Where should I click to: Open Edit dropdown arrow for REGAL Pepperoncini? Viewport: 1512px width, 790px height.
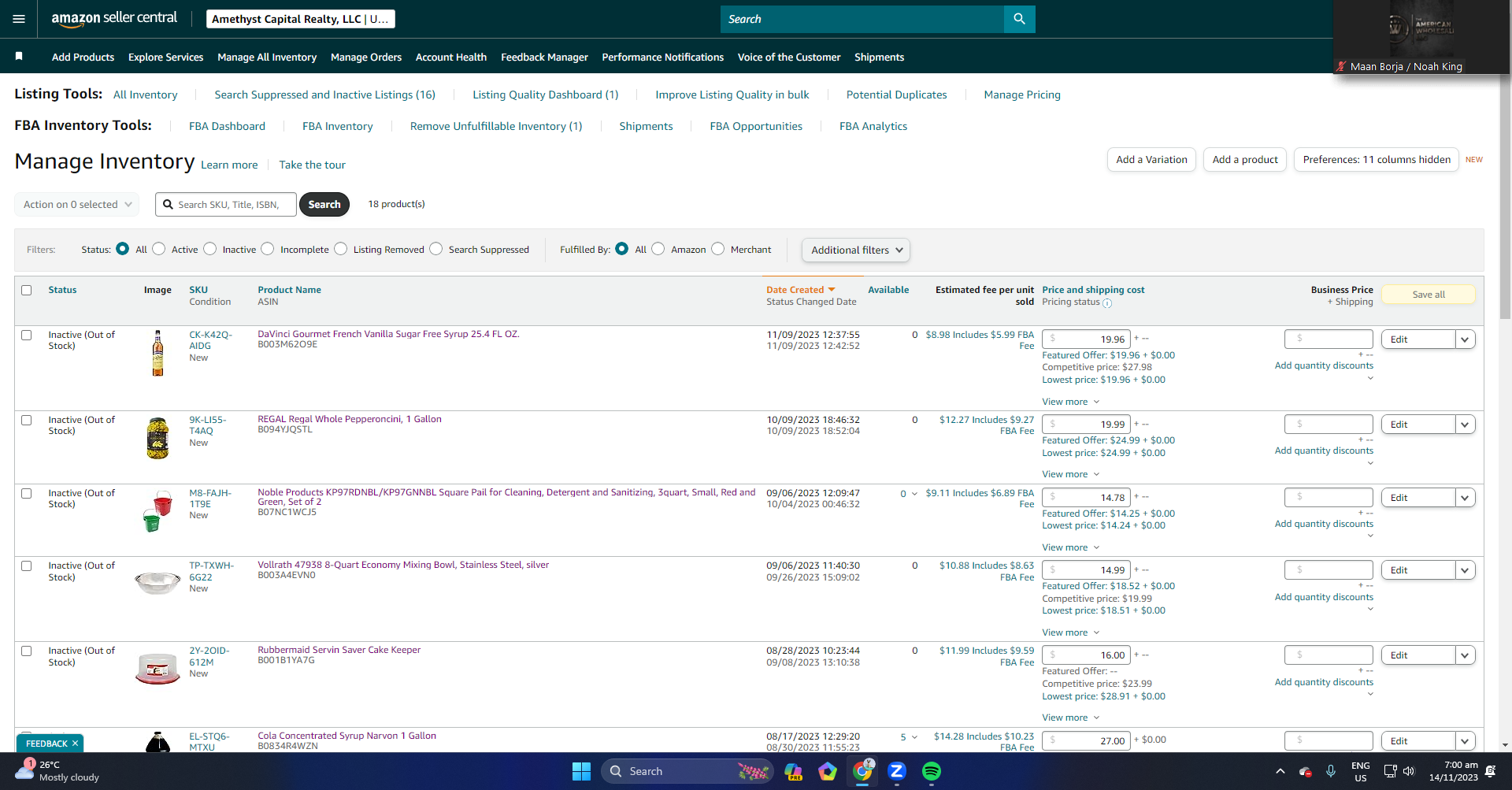tap(1465, 425)
